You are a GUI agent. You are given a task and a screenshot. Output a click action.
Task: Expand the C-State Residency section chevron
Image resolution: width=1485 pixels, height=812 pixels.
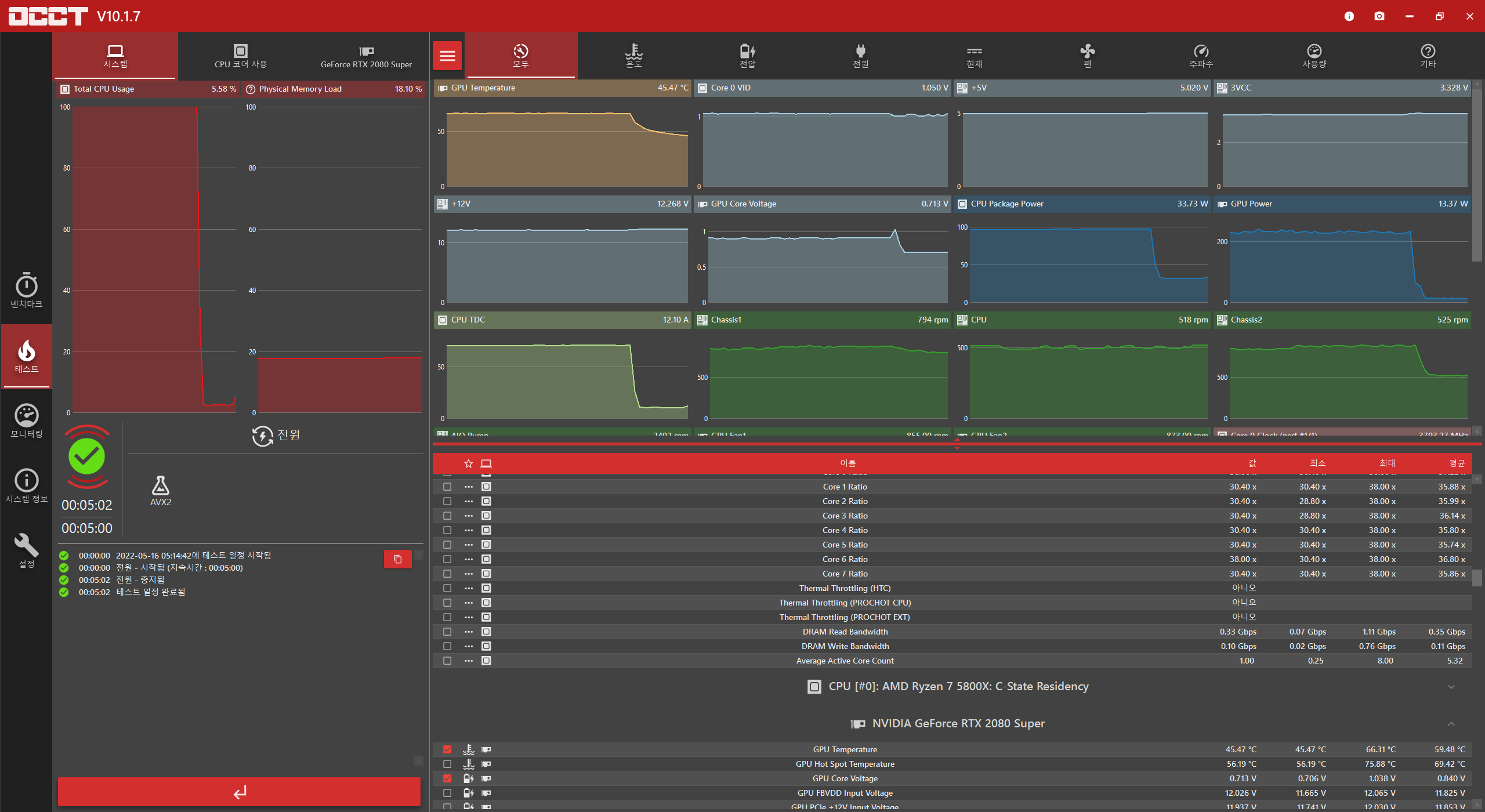click(1451, 687)
